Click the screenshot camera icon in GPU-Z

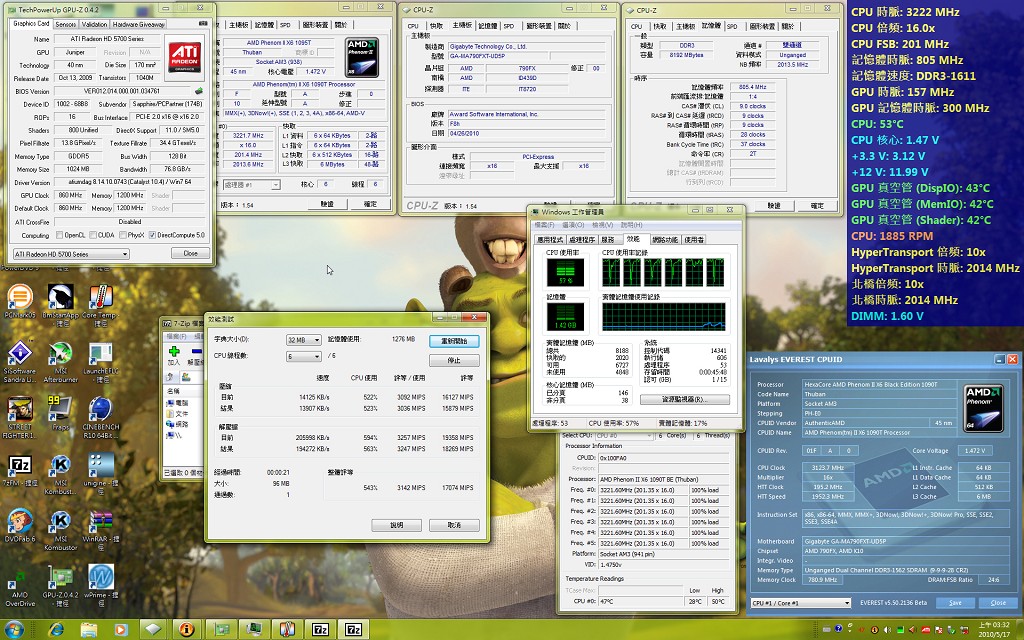[x=202, y=24]
